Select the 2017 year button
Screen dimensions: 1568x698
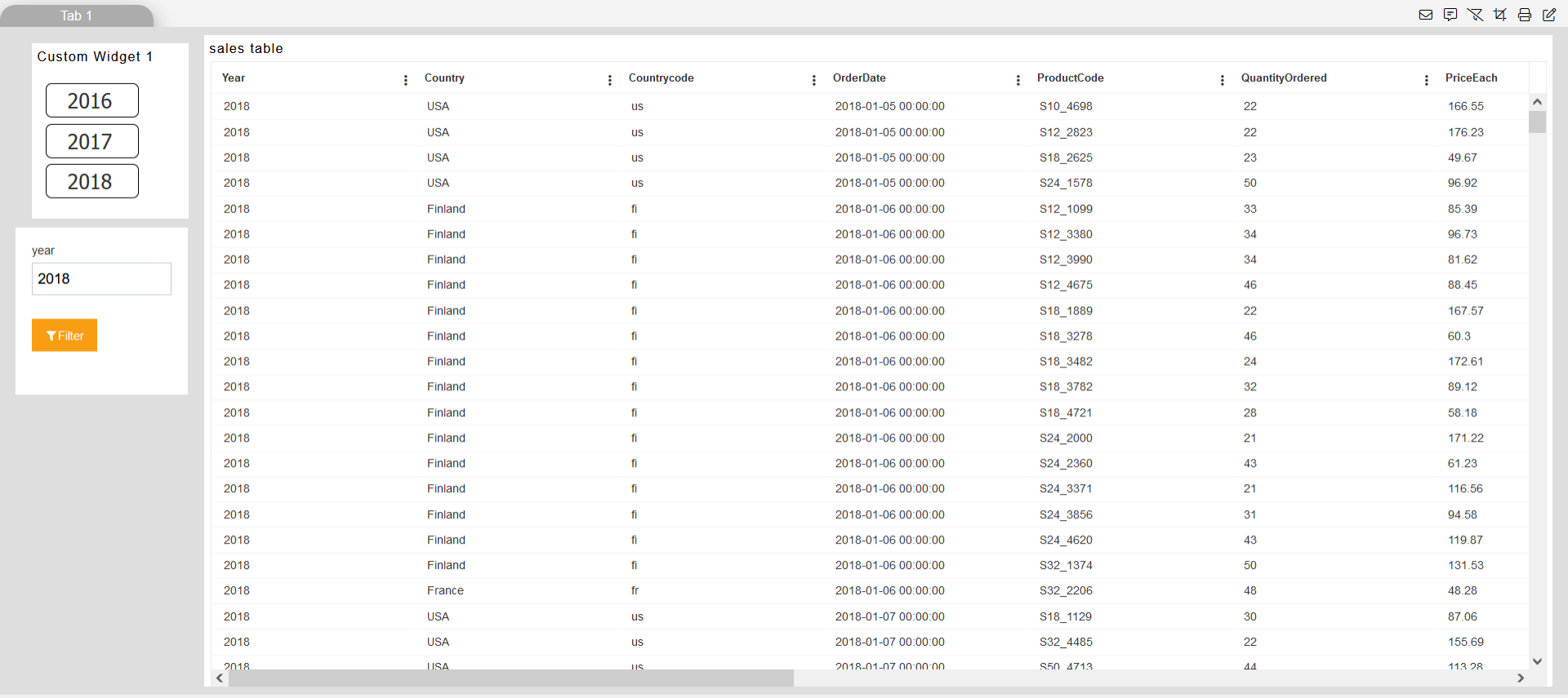92,141
